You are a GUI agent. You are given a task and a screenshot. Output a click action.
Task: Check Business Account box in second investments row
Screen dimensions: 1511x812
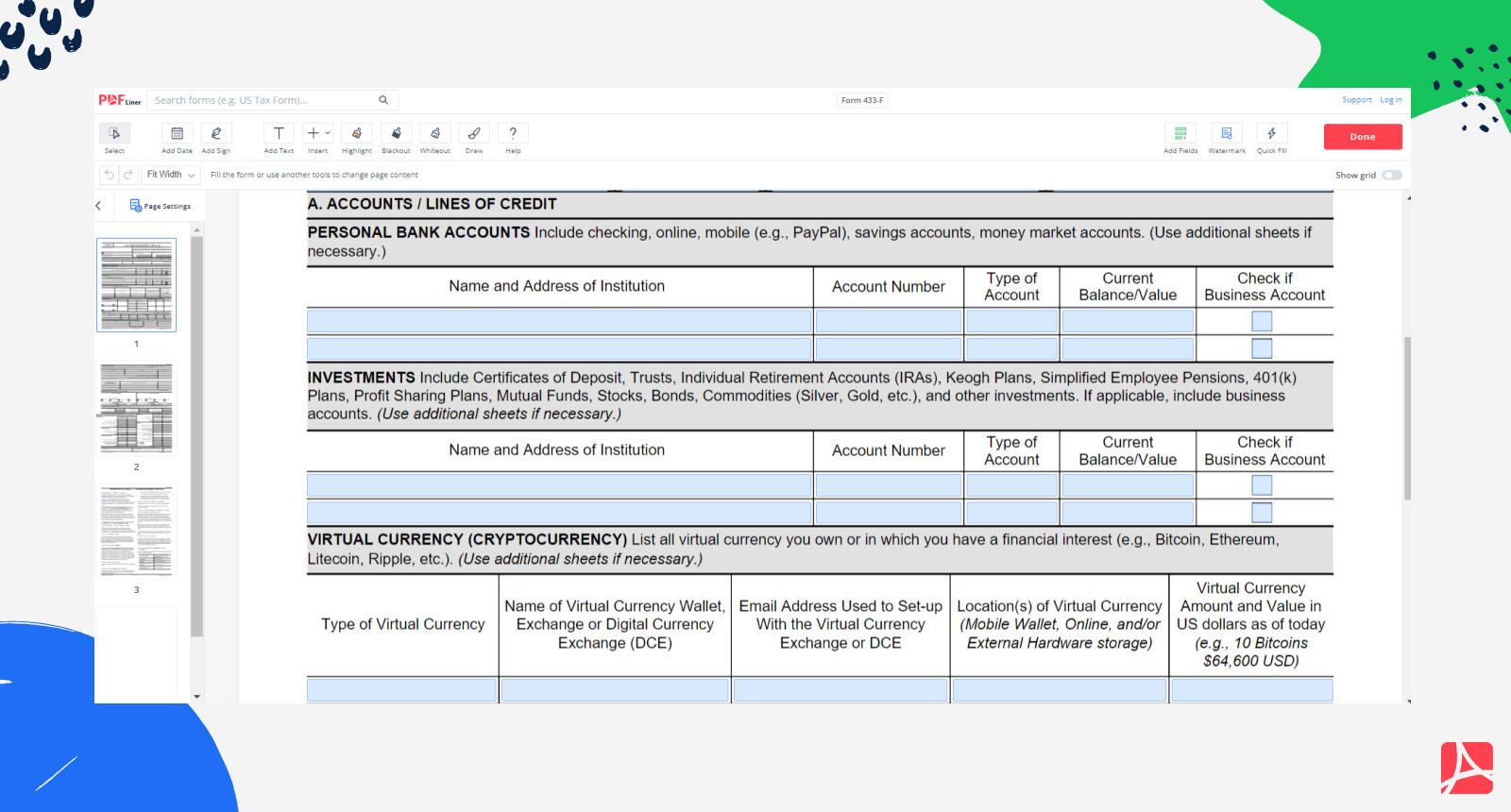pos(1262,513)
